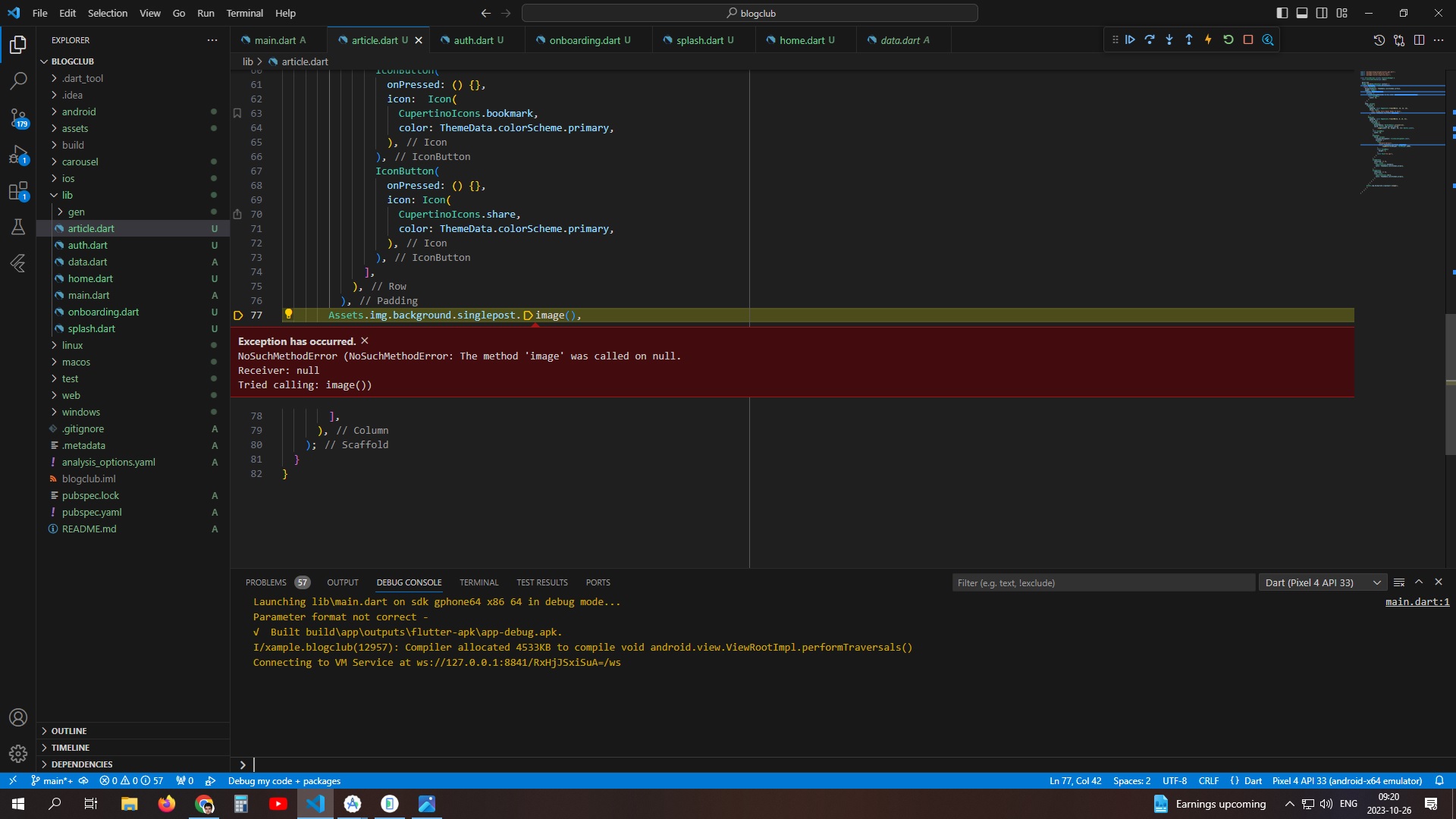Open the Run and Debug view
The width and height of the screenshot is (1456, 819).
pos(18,155)
